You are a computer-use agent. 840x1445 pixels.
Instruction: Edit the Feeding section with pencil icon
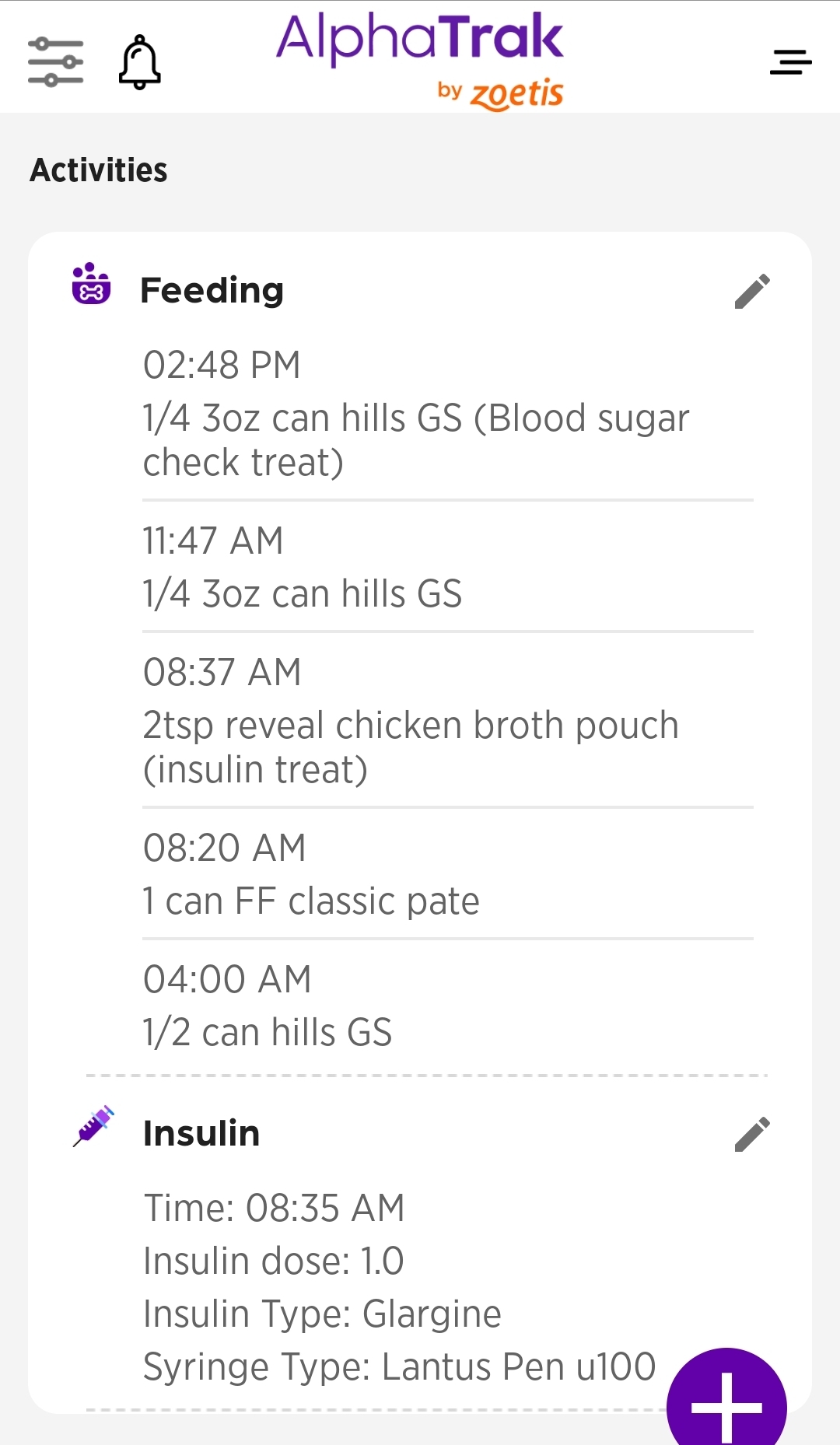point(752,291)
